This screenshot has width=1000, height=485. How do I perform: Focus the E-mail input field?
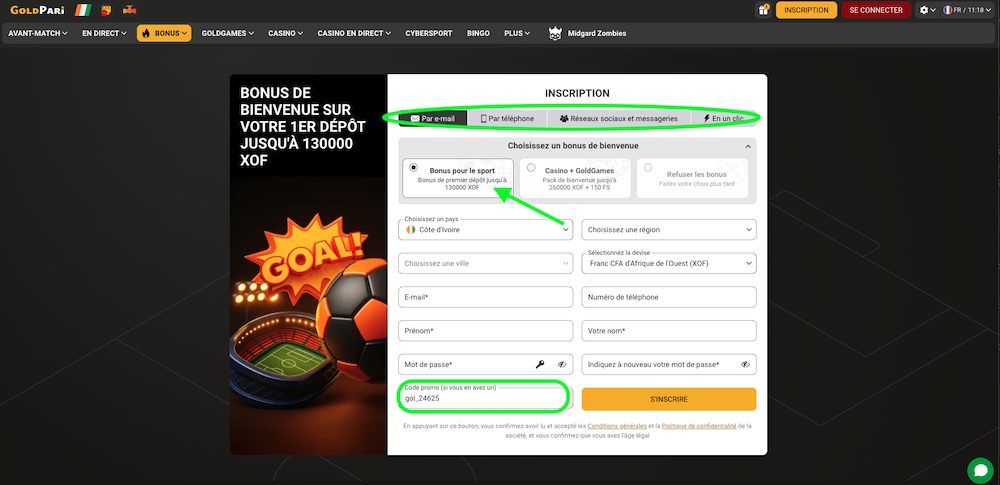[x=485, y=297]
